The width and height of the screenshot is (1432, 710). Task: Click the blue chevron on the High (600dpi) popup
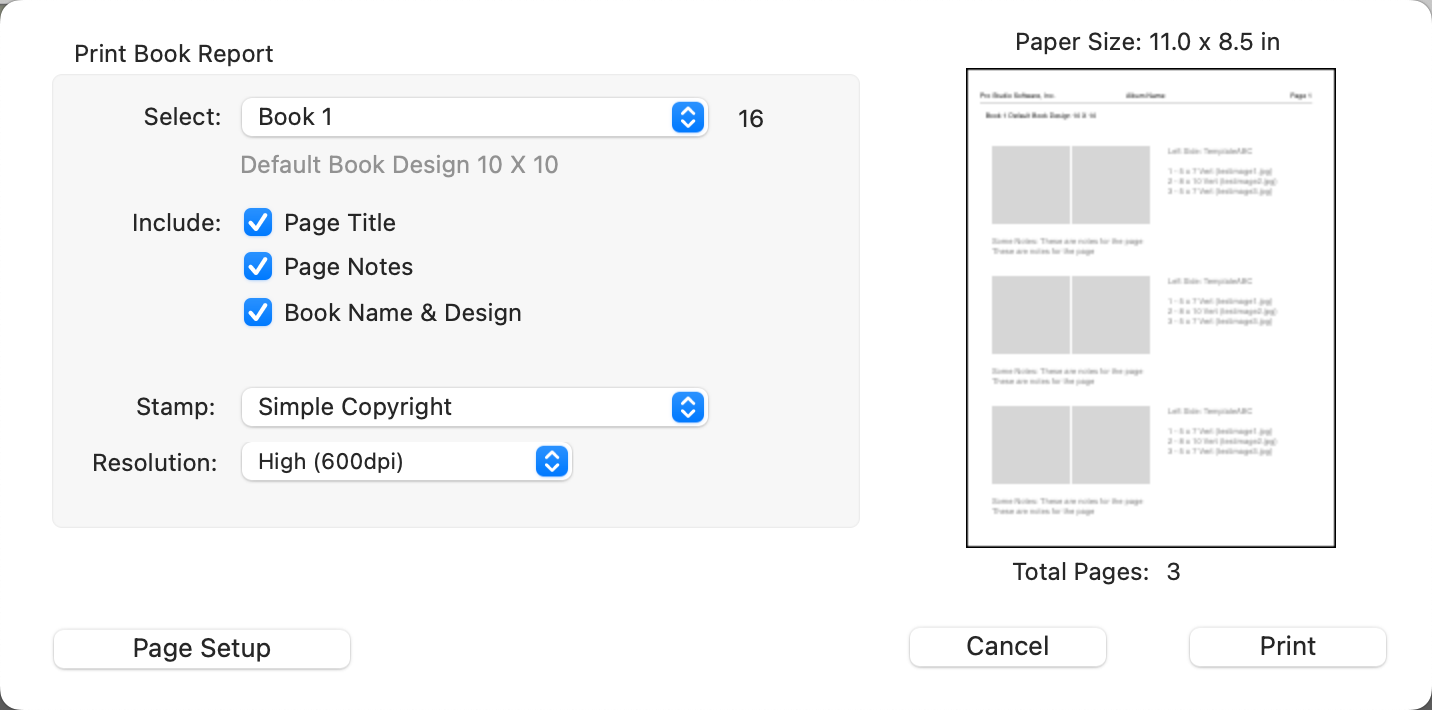click(552, 461)
